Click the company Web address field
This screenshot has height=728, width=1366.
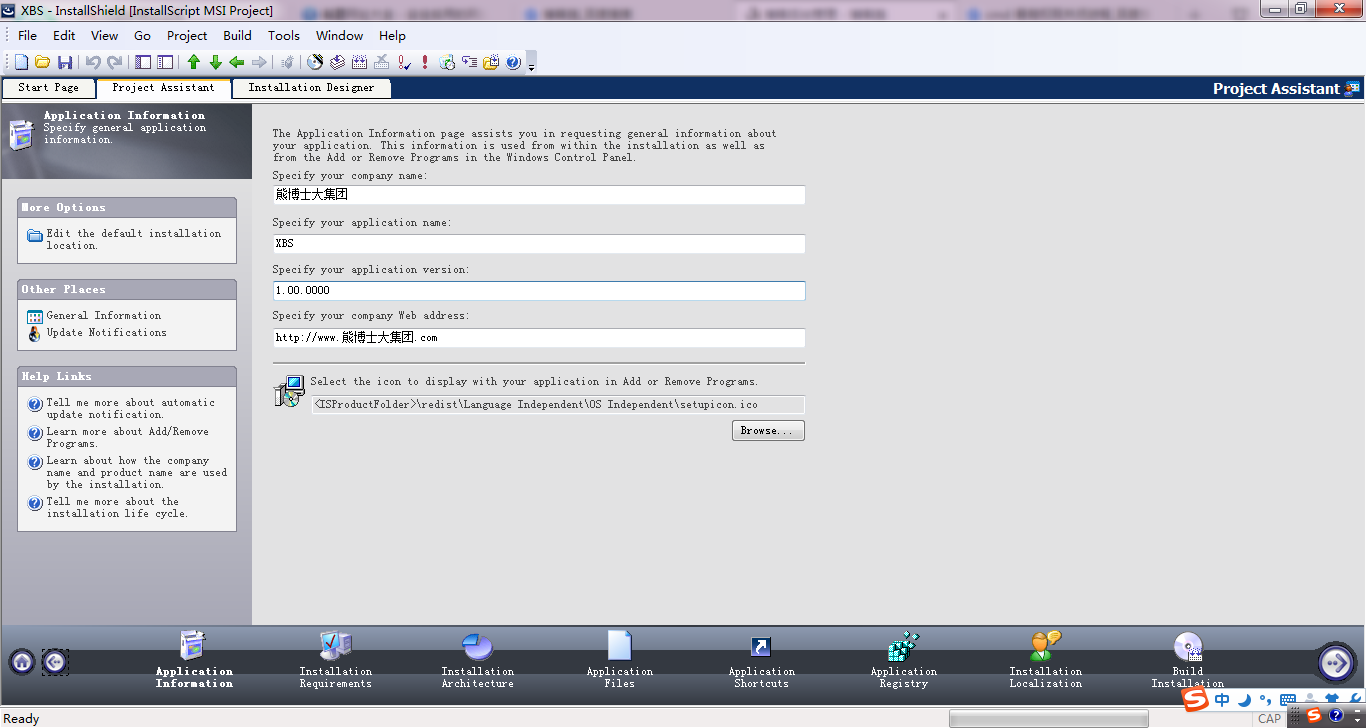(539, 338)
